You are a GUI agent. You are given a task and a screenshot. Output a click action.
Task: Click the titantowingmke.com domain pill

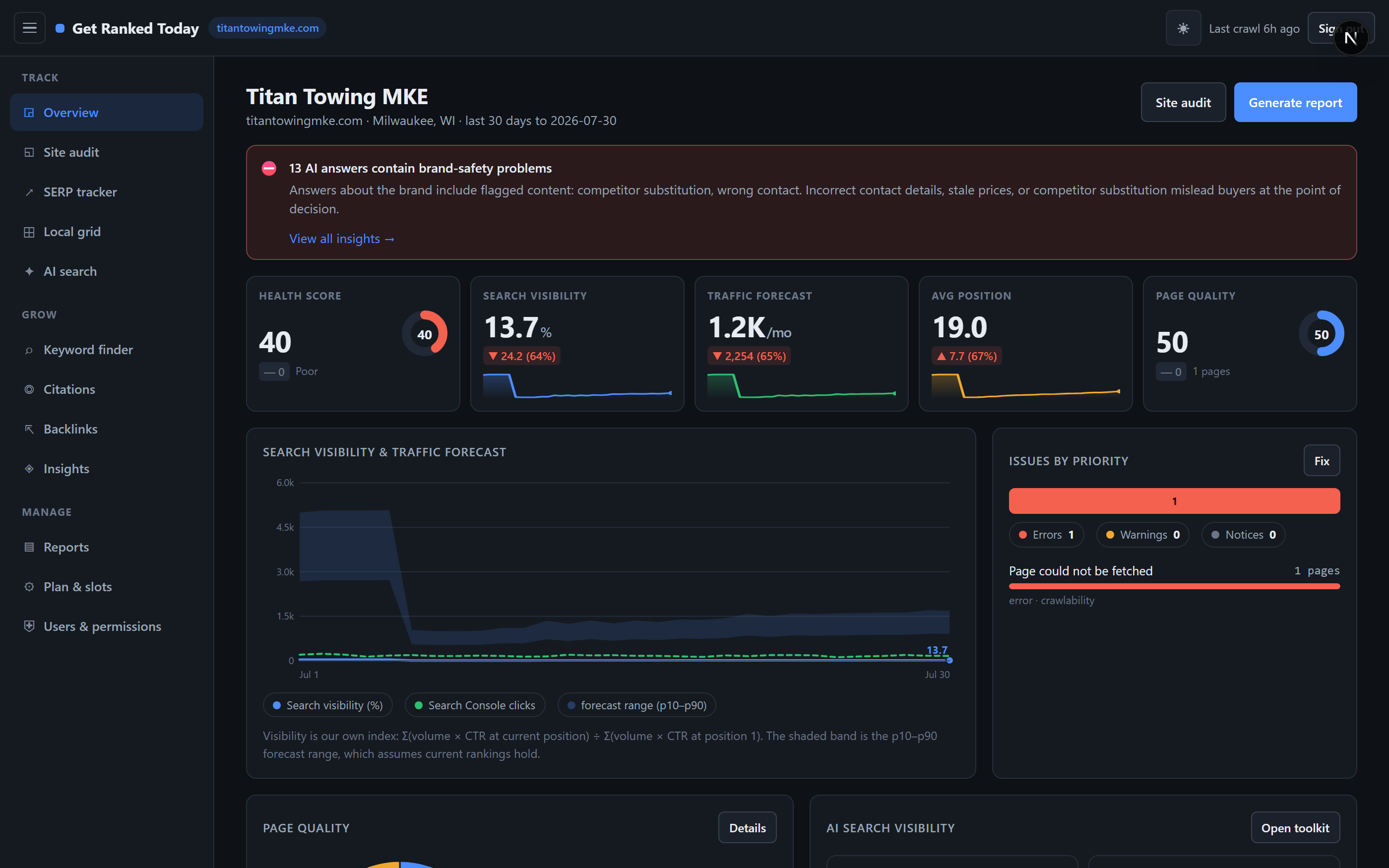pyautogui.click(x=267, y=28)
